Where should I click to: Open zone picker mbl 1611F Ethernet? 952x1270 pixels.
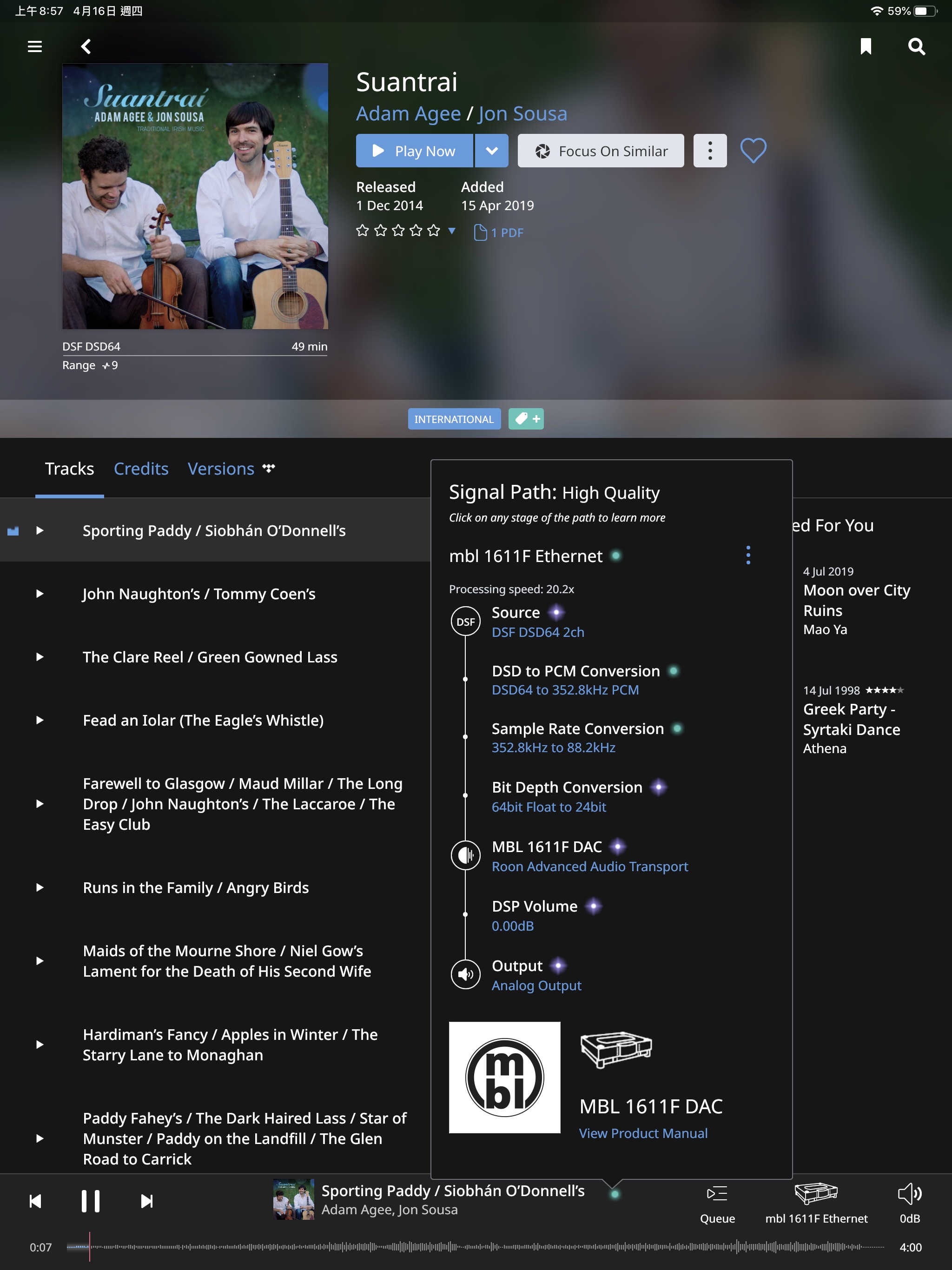pyautogui.click(x=816, y=1204)
